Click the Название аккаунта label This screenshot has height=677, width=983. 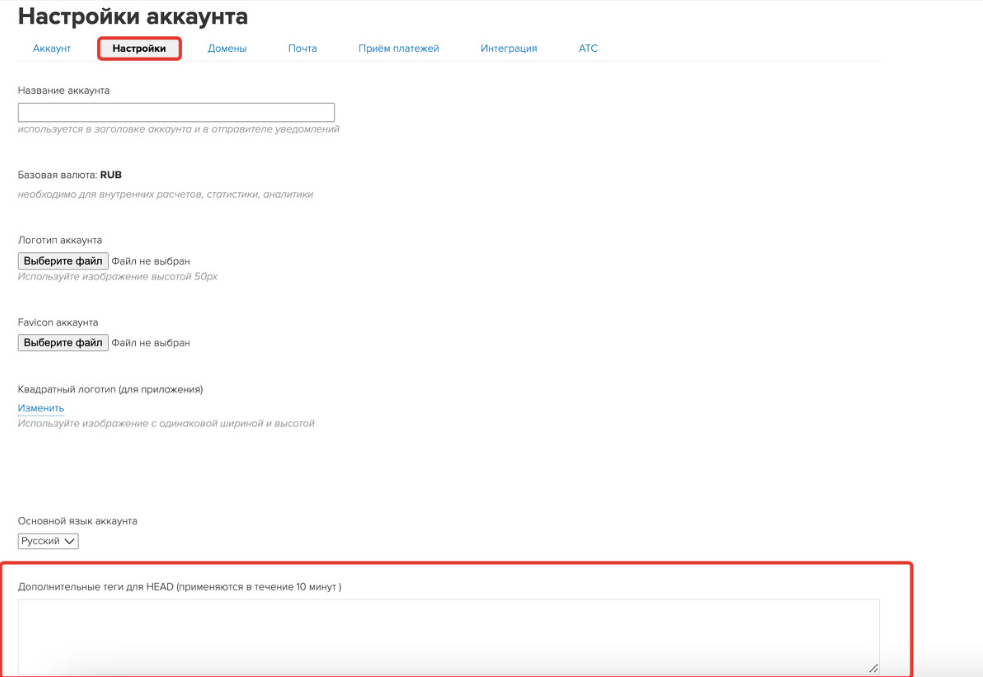63,90
